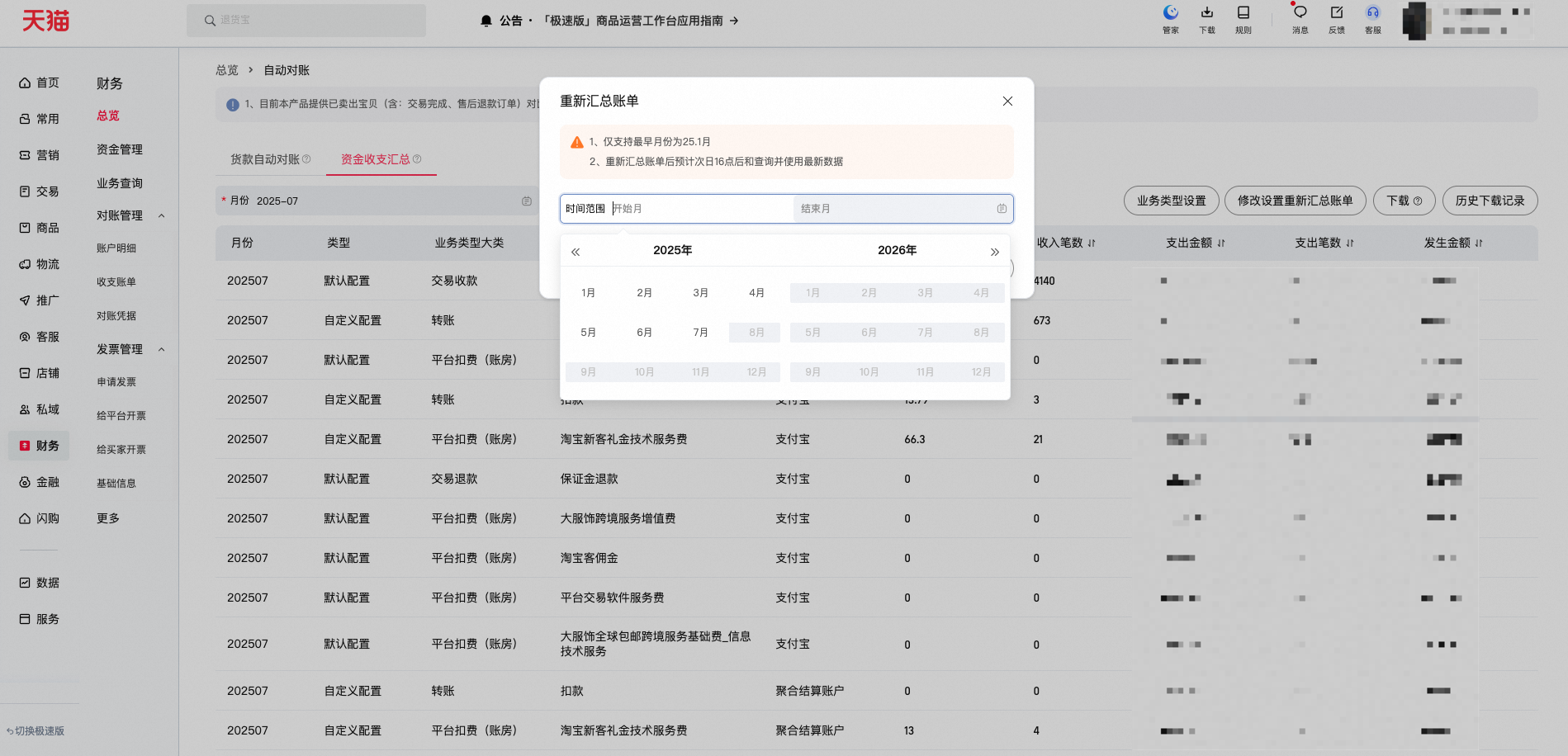Open 物流 in left sidebar
The image size is (1568, 756).
coord(40,264)
